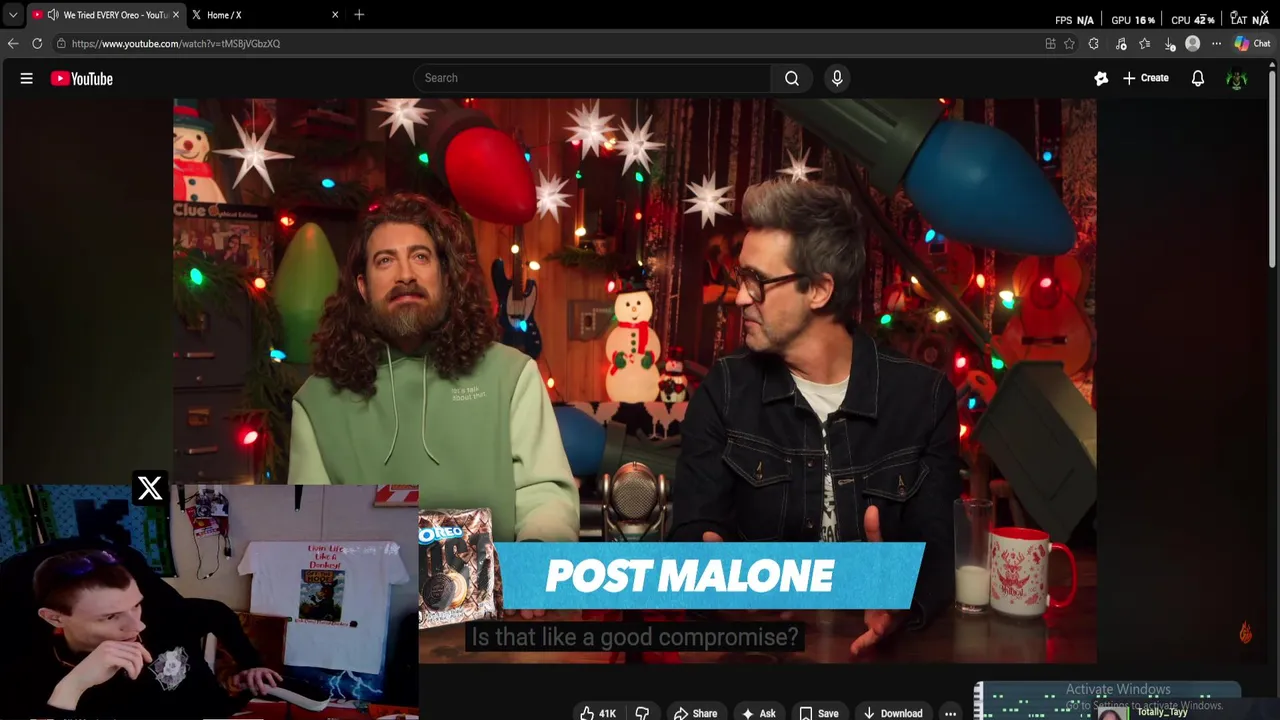This screenshot has height=720, width=1280.
Task: Click the GPU 16% overlay readout
Action: (x=1133, y=20)
